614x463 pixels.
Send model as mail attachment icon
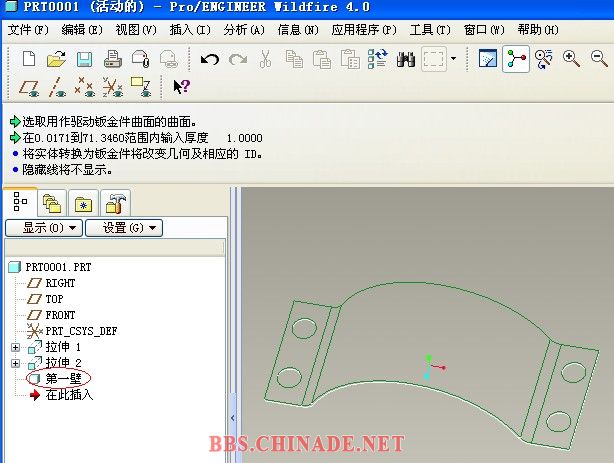click(x=141, y=59)
